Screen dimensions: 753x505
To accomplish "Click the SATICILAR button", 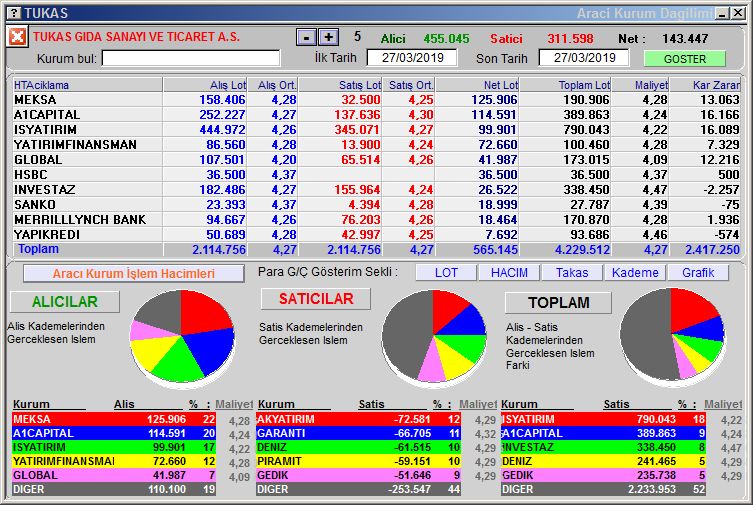I will [x=316, y=299].
